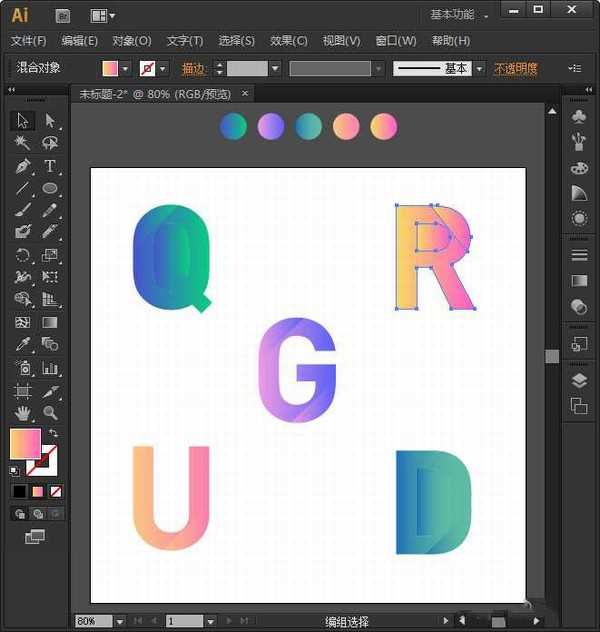The height and width of the screenshot is (632, 600).
Task: Activate the Eyedropper tool
Action: click(23, 344)
